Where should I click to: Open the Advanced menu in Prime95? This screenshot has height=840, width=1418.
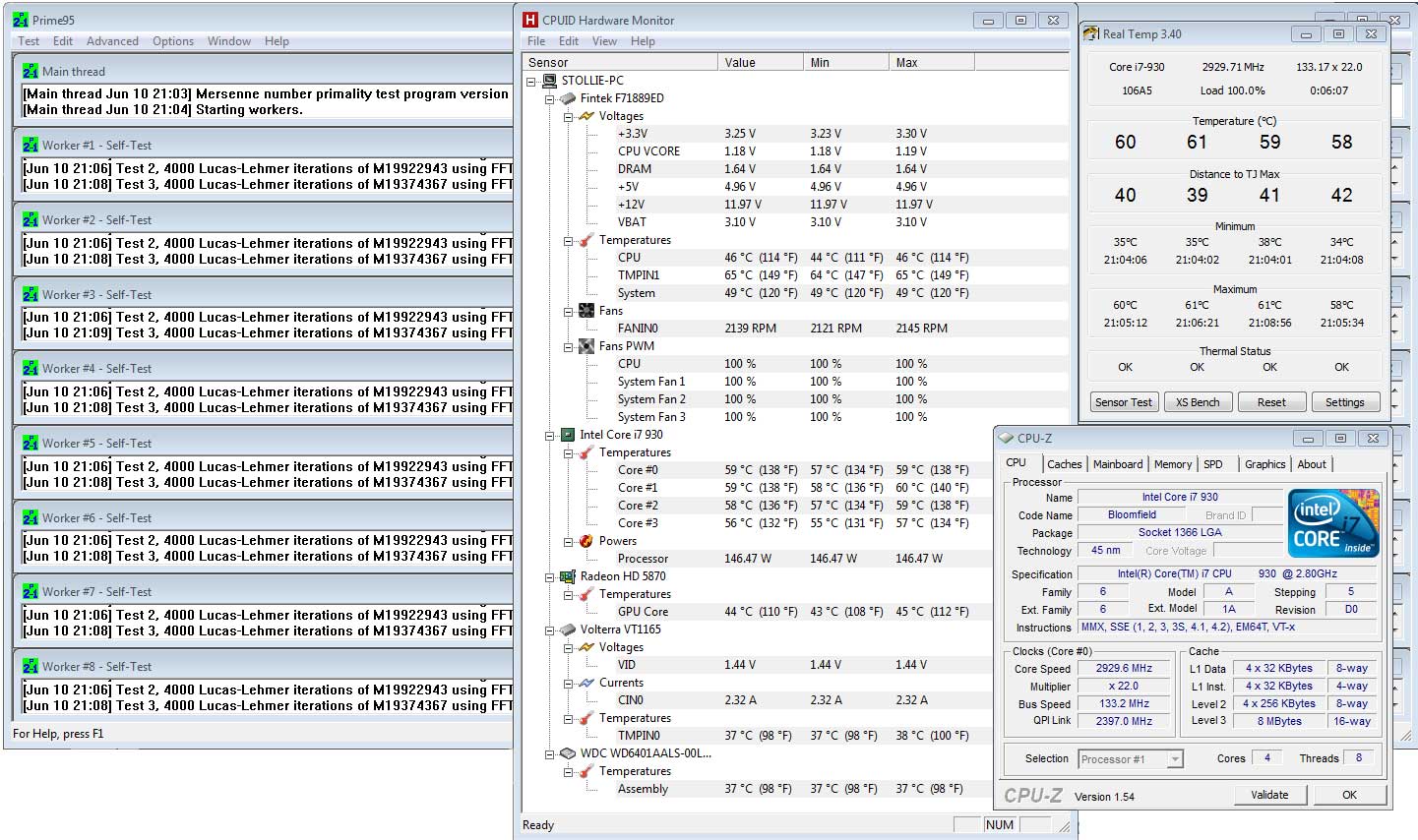[x=112, y=41]
